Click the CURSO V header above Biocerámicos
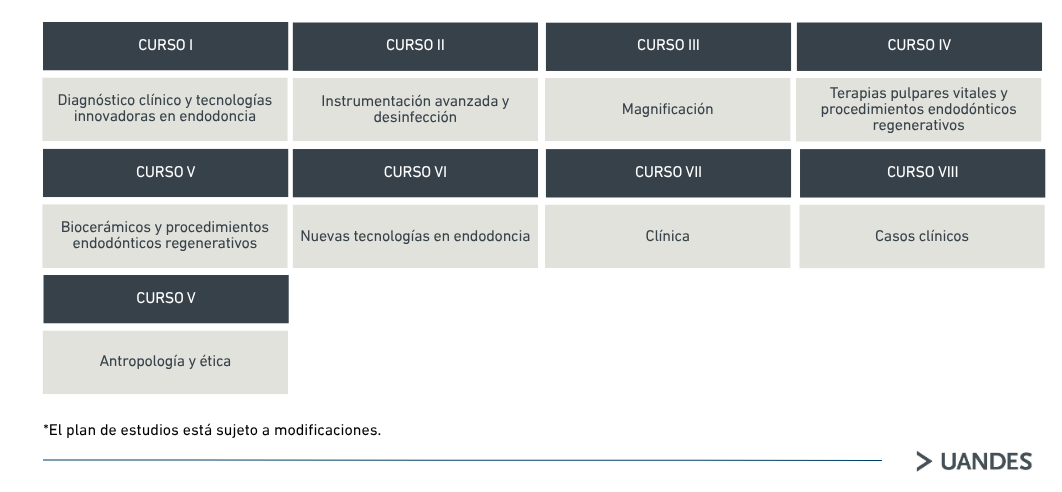Image resolution: width=1062 pixels, height=492 pixels. pyautogui.click(x=165, y=173)
